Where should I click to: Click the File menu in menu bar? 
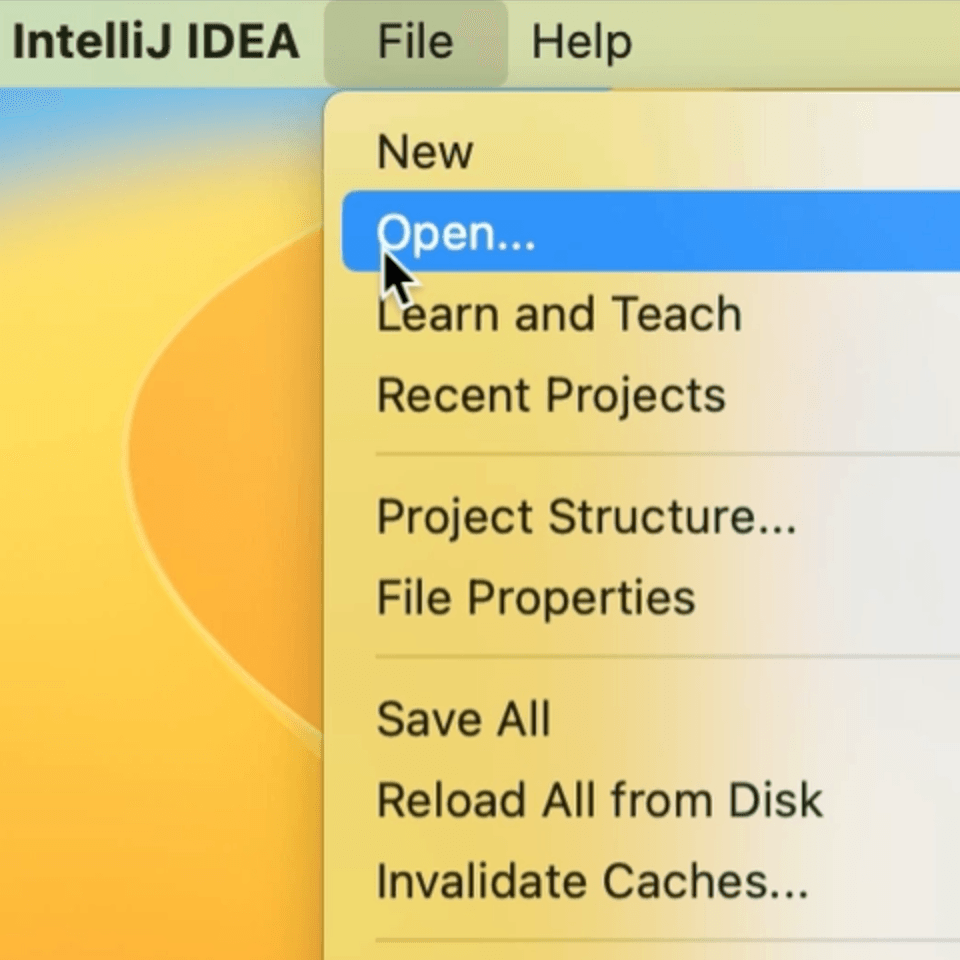pos(415,42)
